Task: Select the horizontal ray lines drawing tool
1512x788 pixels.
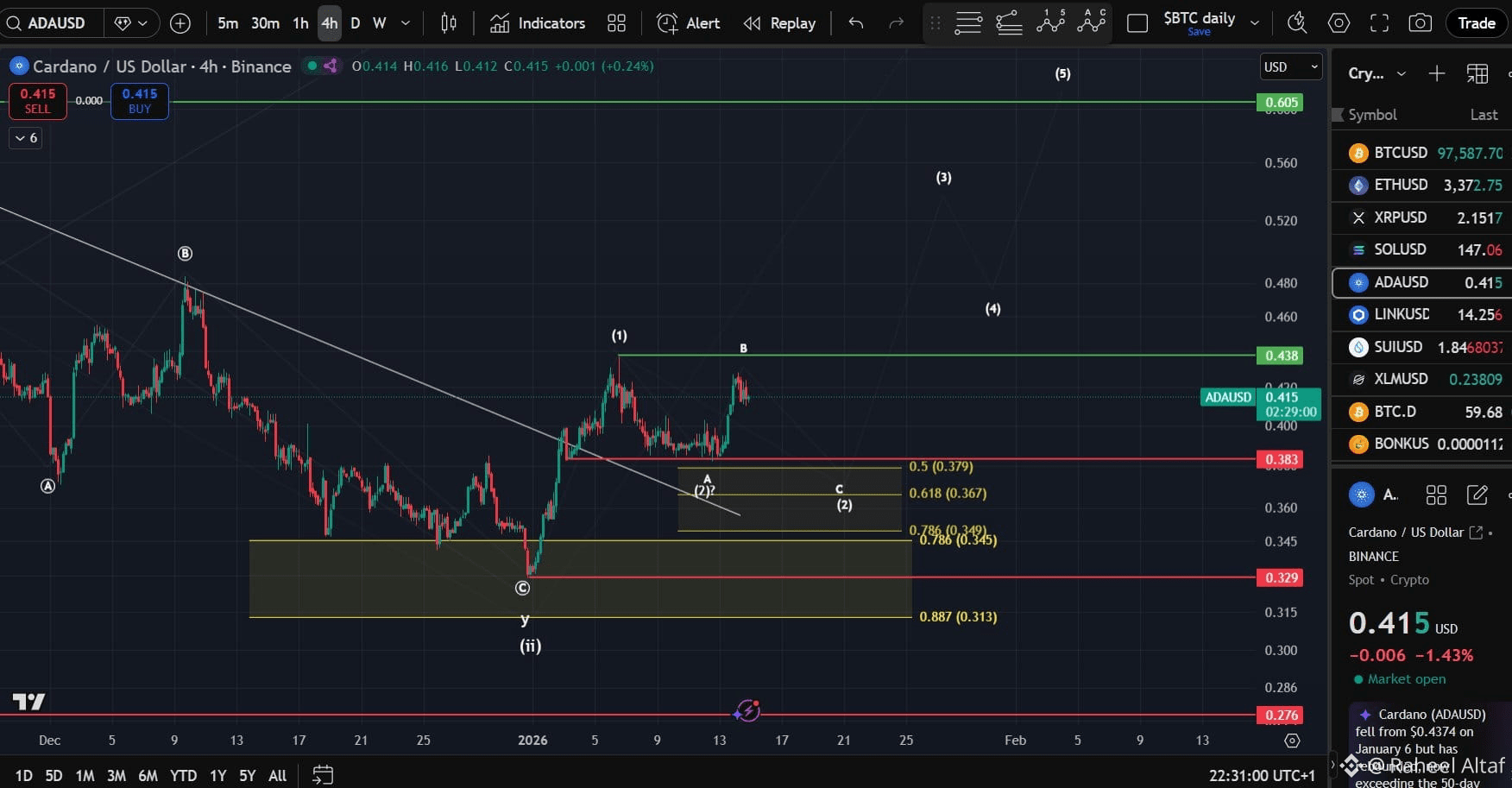Action: point(968,23)
